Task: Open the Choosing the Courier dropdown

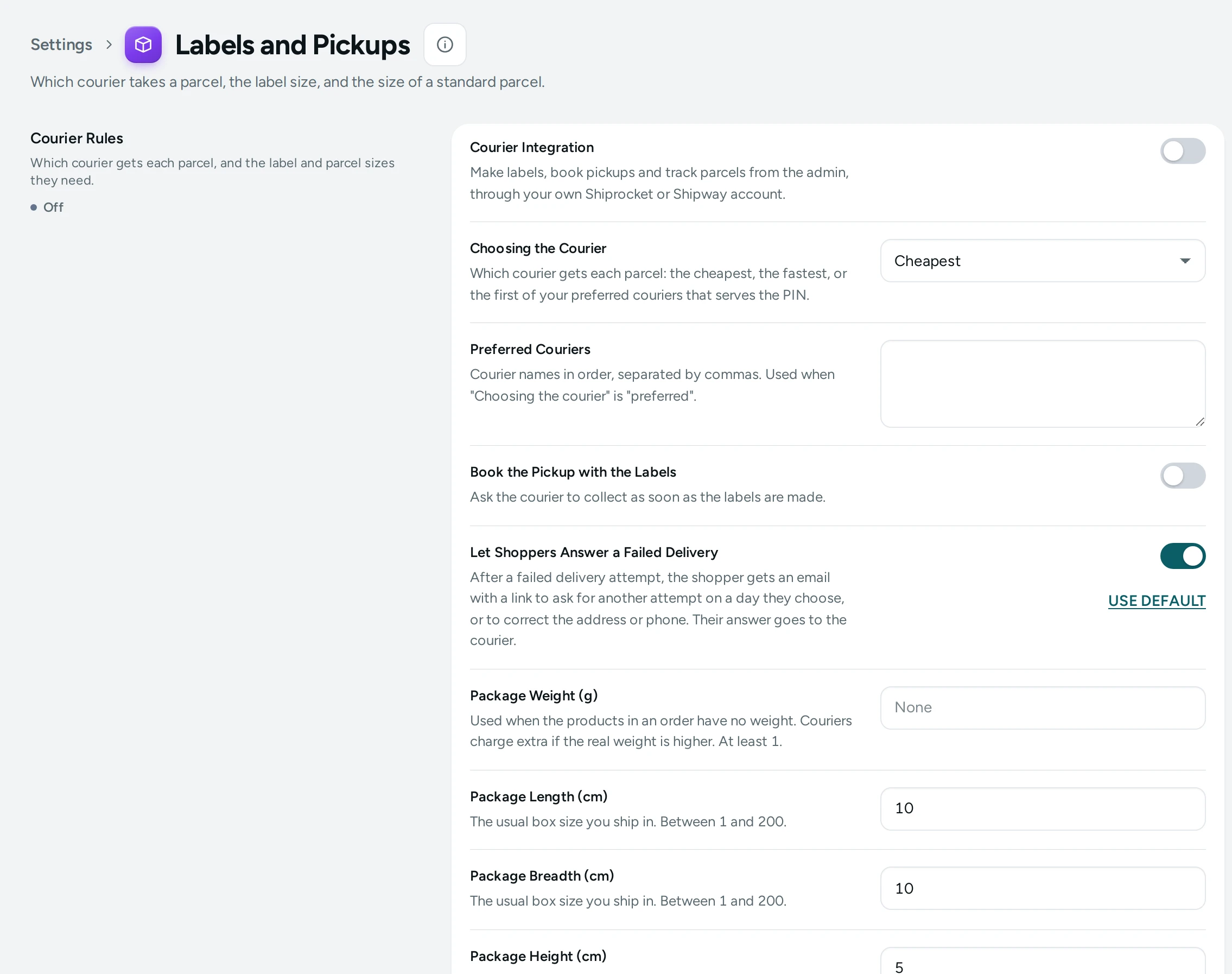Action: click(x=1043, y=261)
